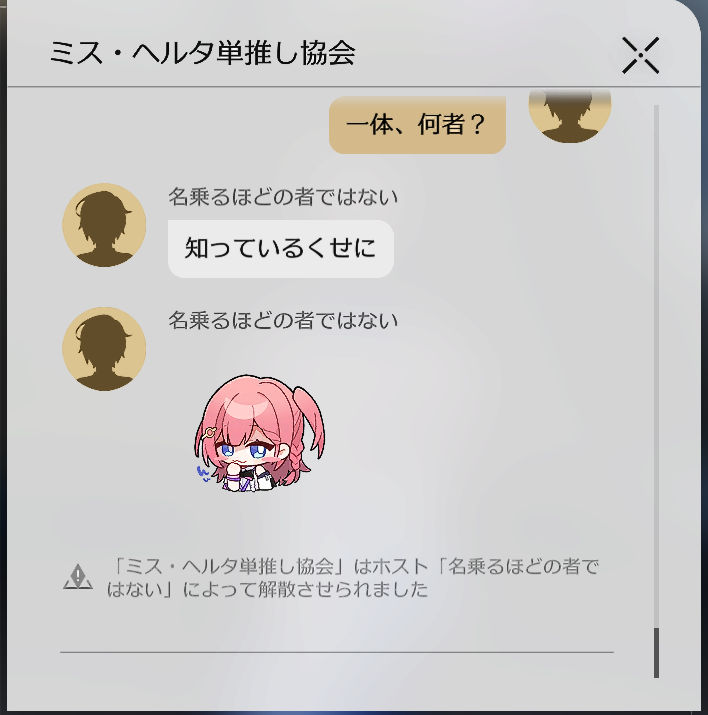Viewport: 708px width, 715px height.
Task: Click the header divider line under title
Action: point(354,86)
